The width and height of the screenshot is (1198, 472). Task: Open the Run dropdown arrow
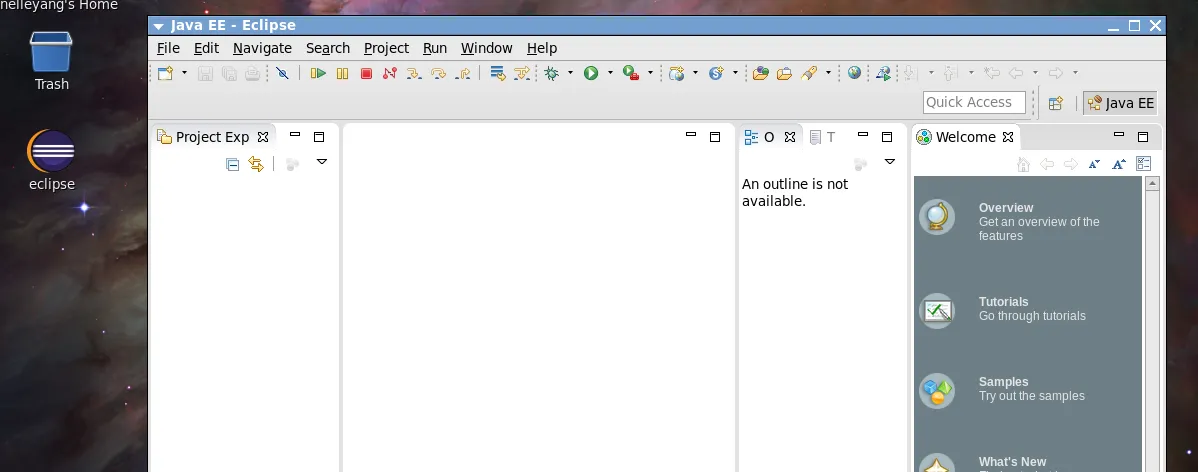tap(610, 73)
